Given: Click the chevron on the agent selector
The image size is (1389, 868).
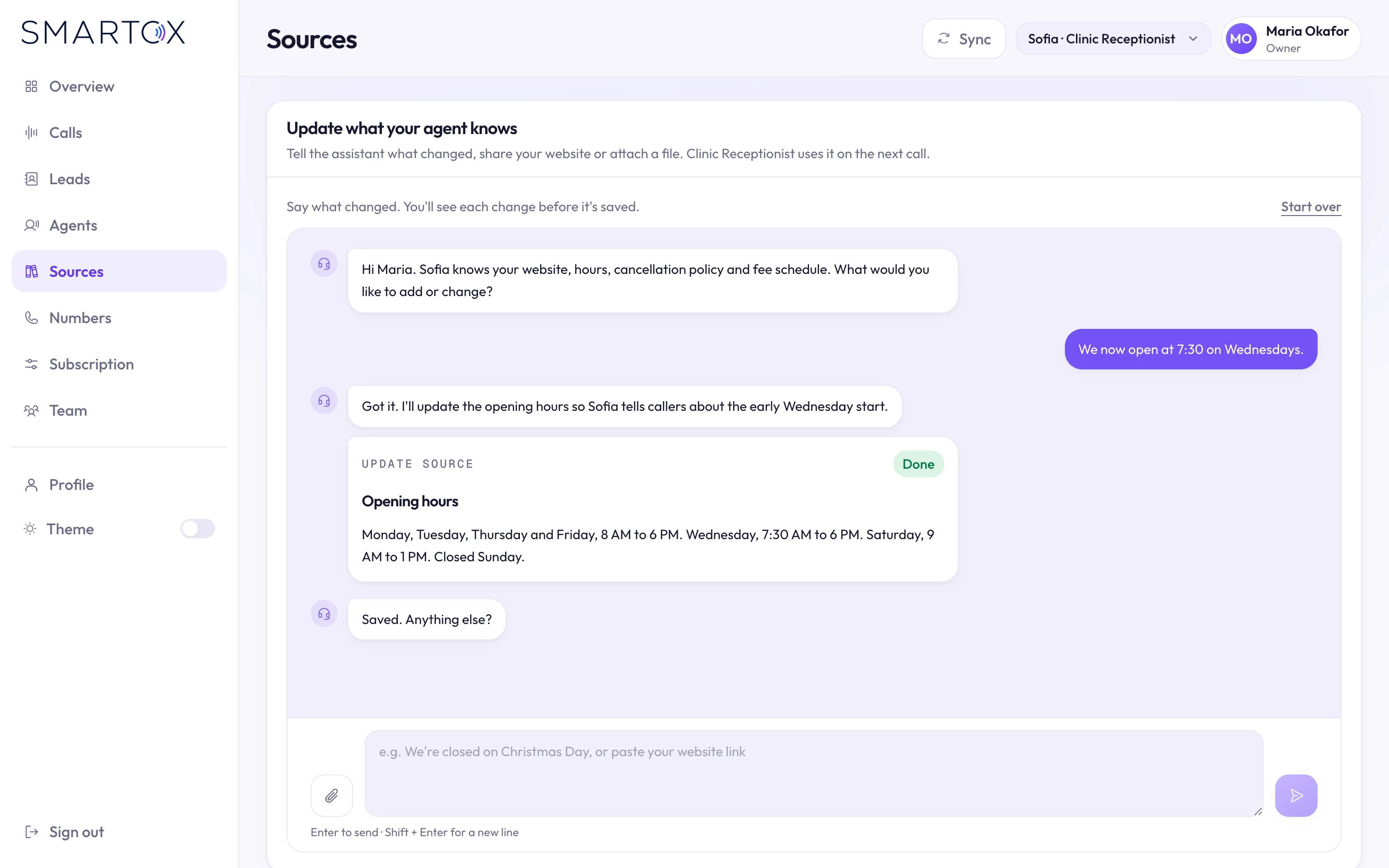Looking at the screenshot, I should tap(1193, 39).
